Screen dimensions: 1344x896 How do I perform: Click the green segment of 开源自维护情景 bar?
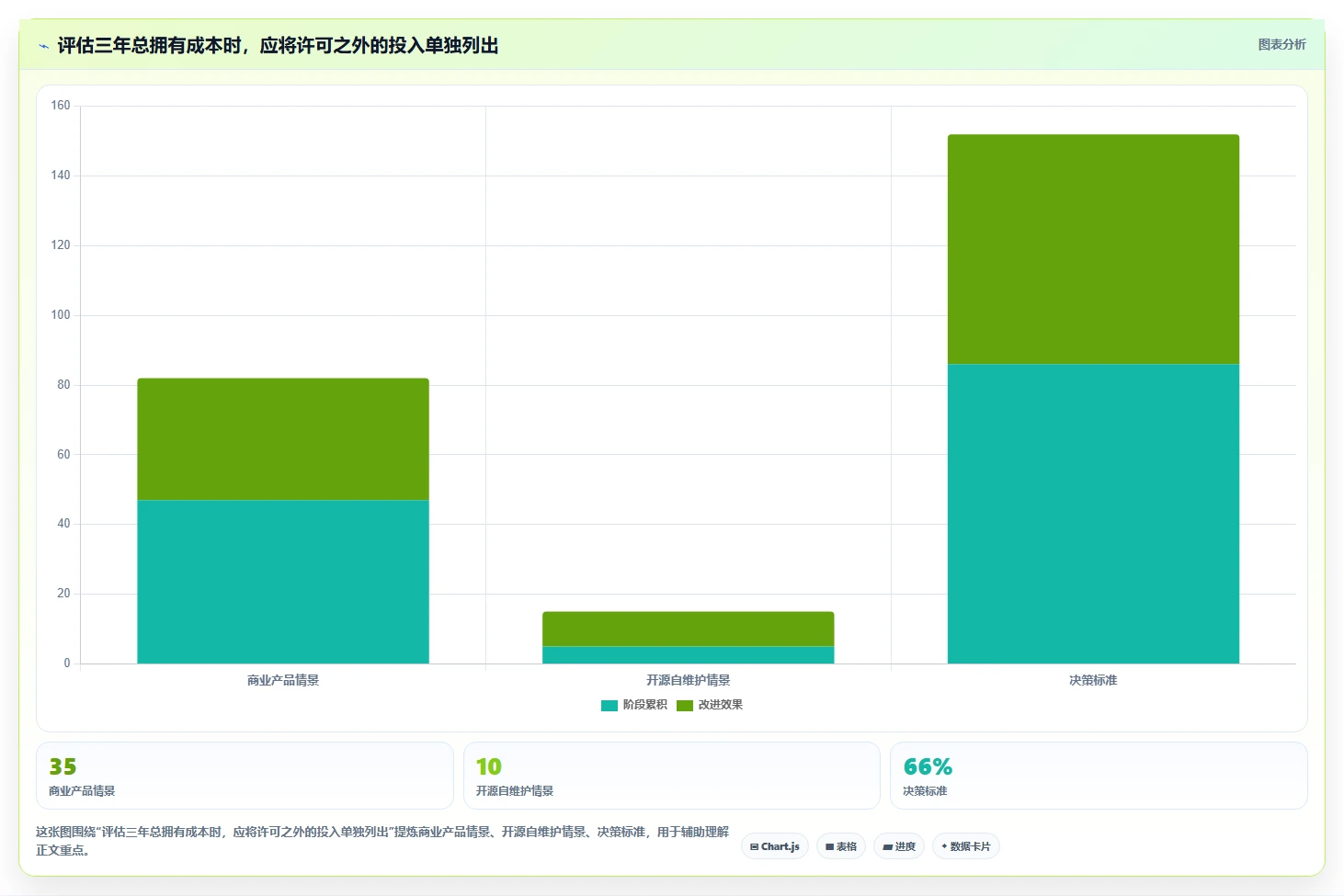[688, 629]
